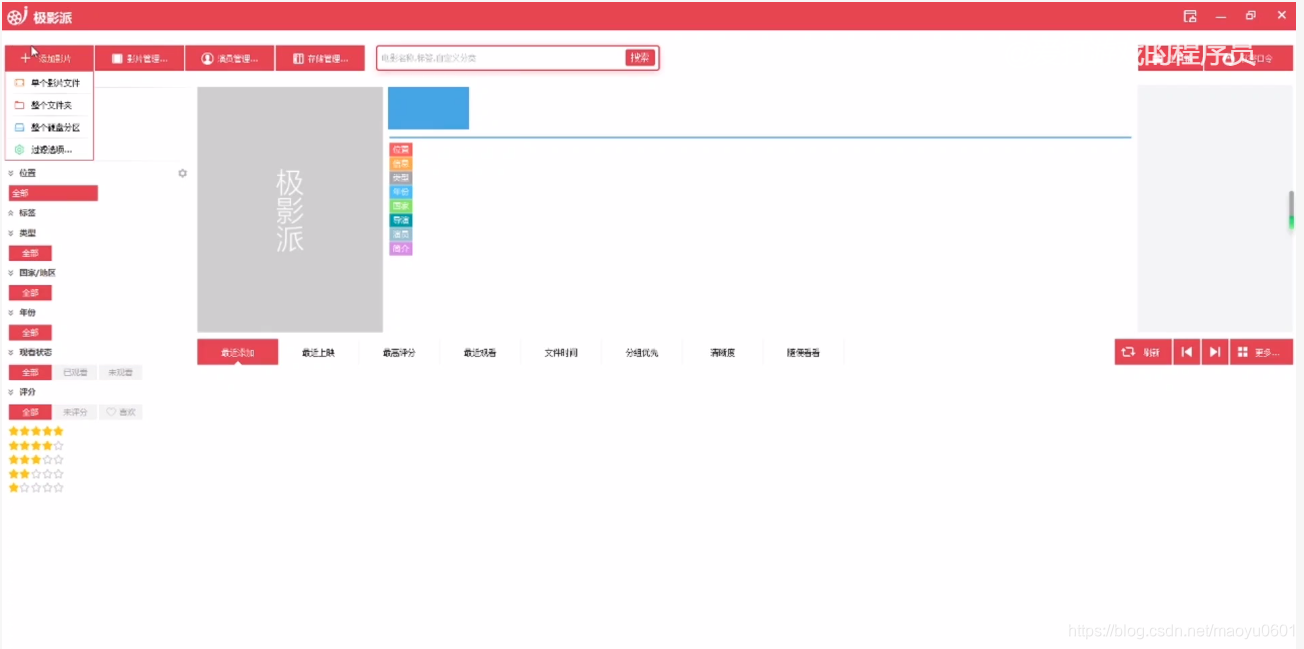Collapse the 观看状态 watch status section

point(11,352)
